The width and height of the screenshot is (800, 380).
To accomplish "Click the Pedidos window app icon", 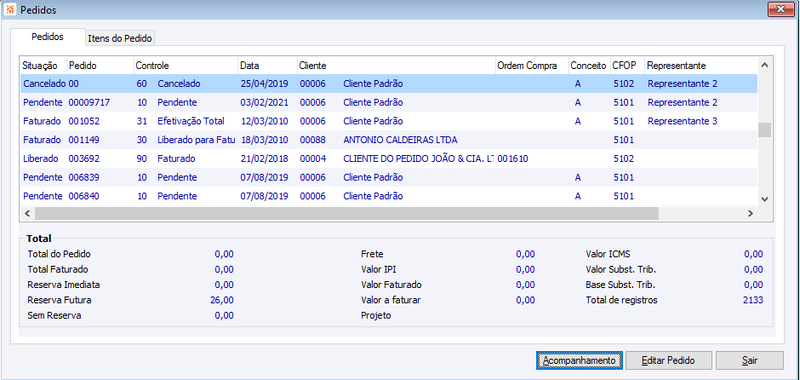I will coord(9,10).
